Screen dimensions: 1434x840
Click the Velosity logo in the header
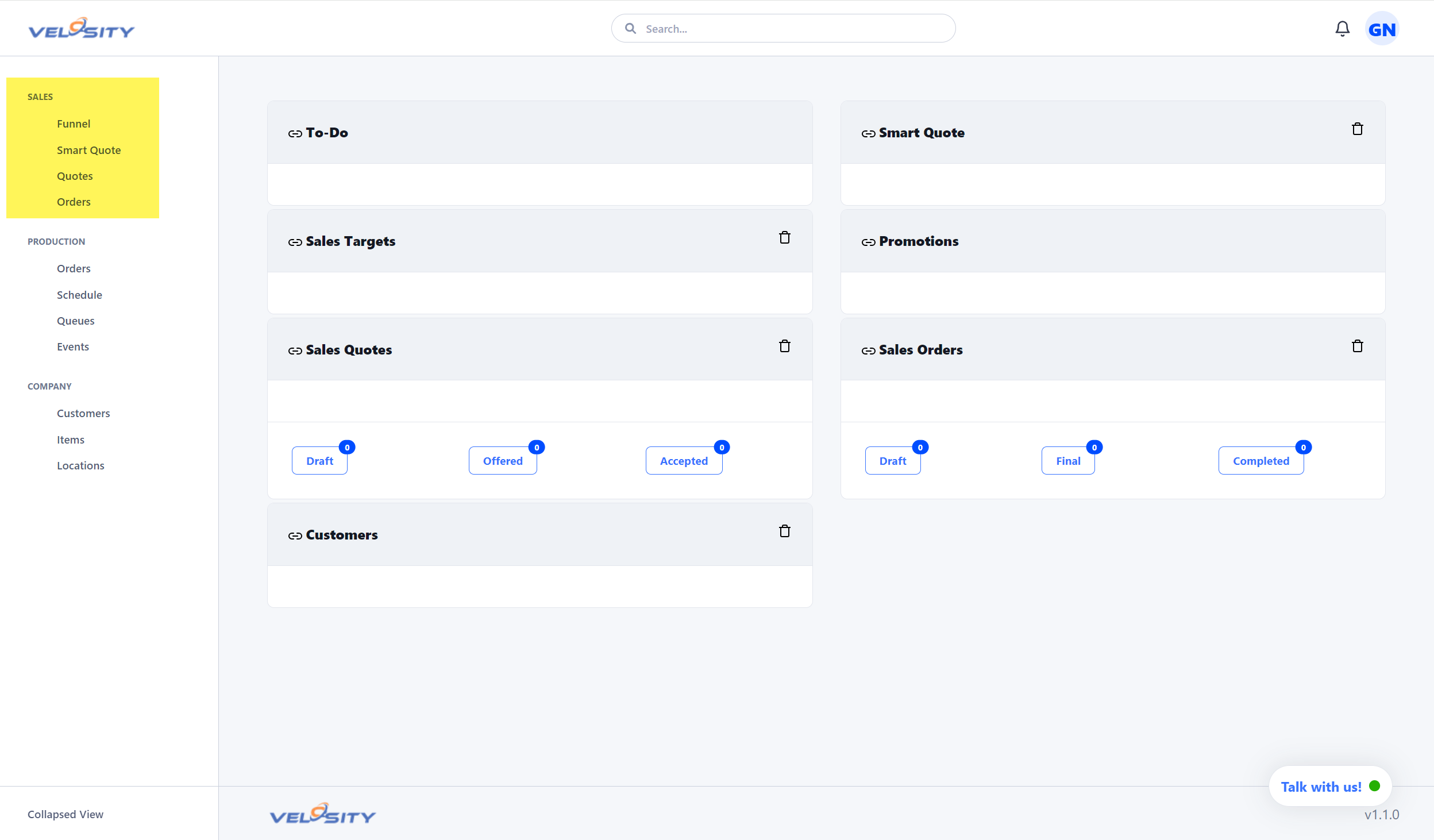82,28
